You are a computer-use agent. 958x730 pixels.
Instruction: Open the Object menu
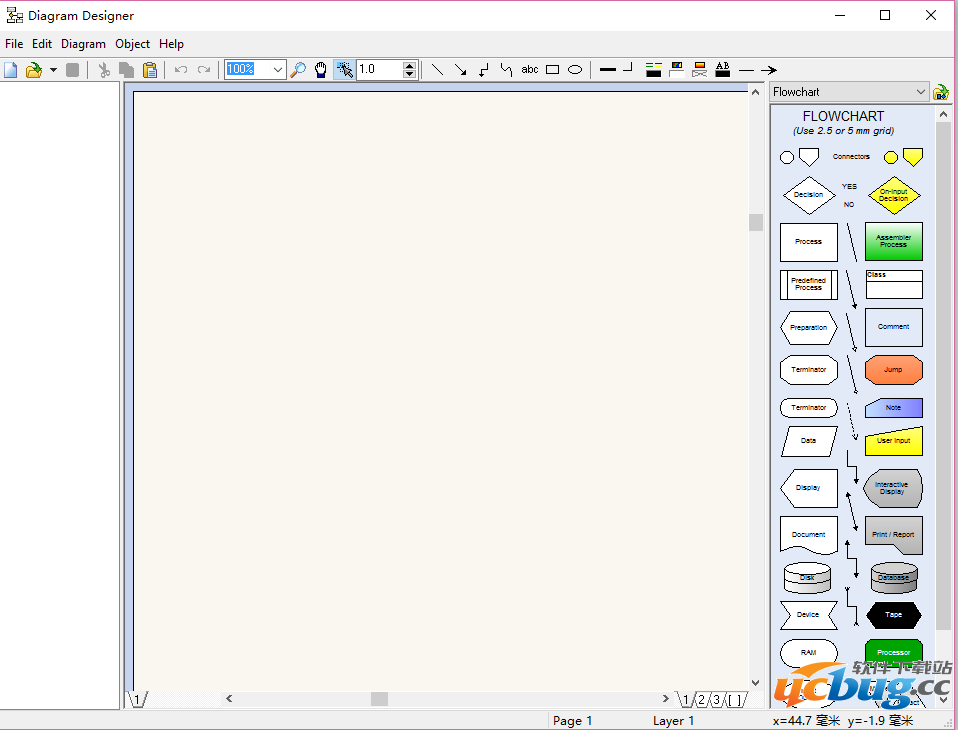(x=132, y=44)
